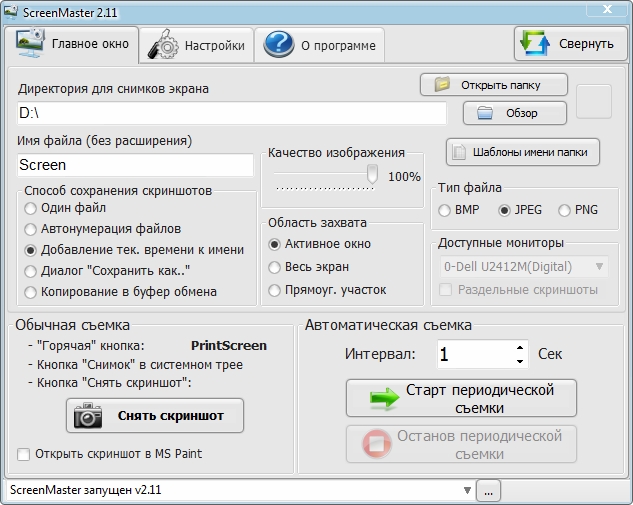
Task: Click Старт периодической съемки
Action: click(x=461, y=398)
